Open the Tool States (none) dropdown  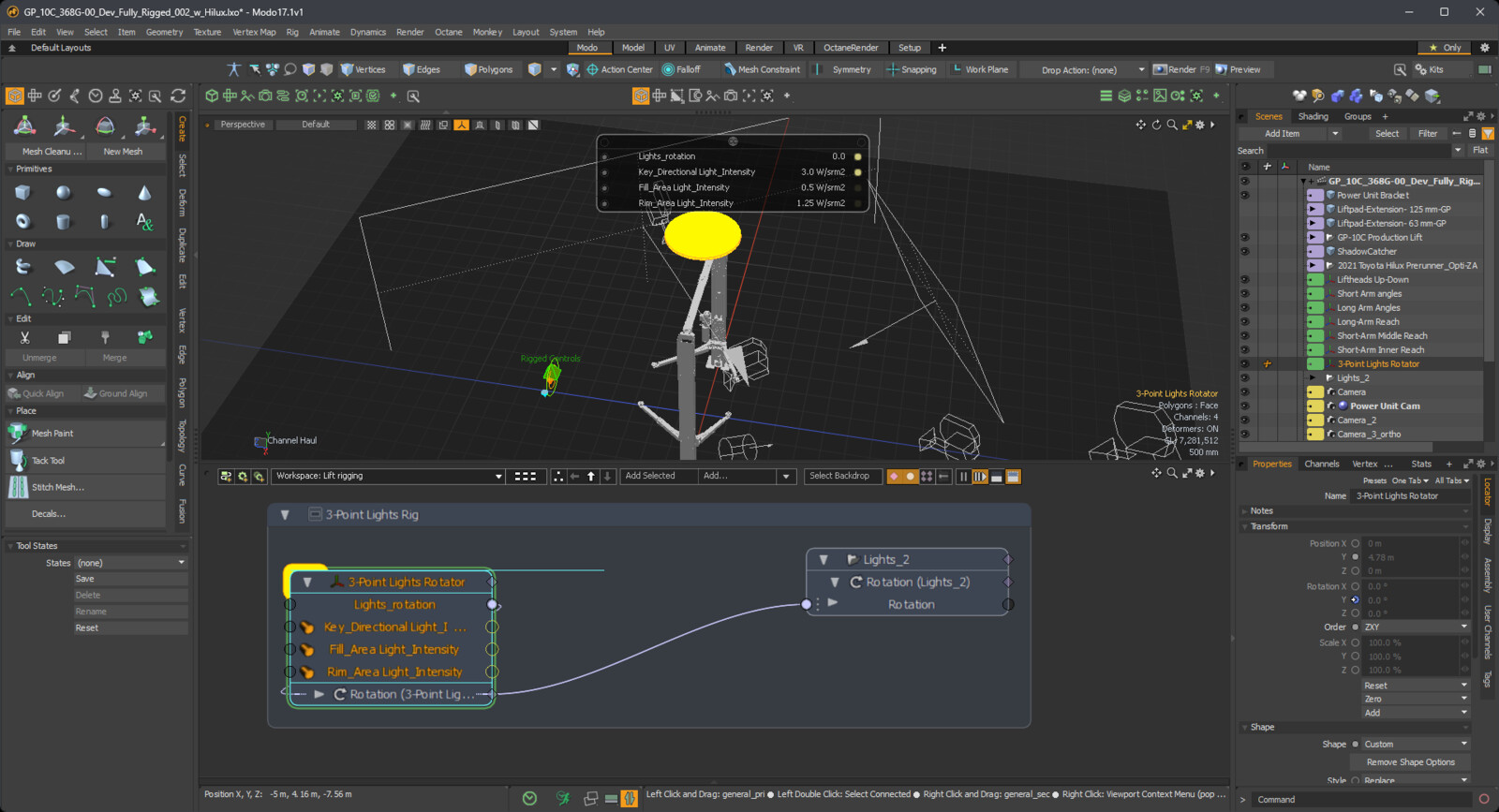[x=131, y=563]
